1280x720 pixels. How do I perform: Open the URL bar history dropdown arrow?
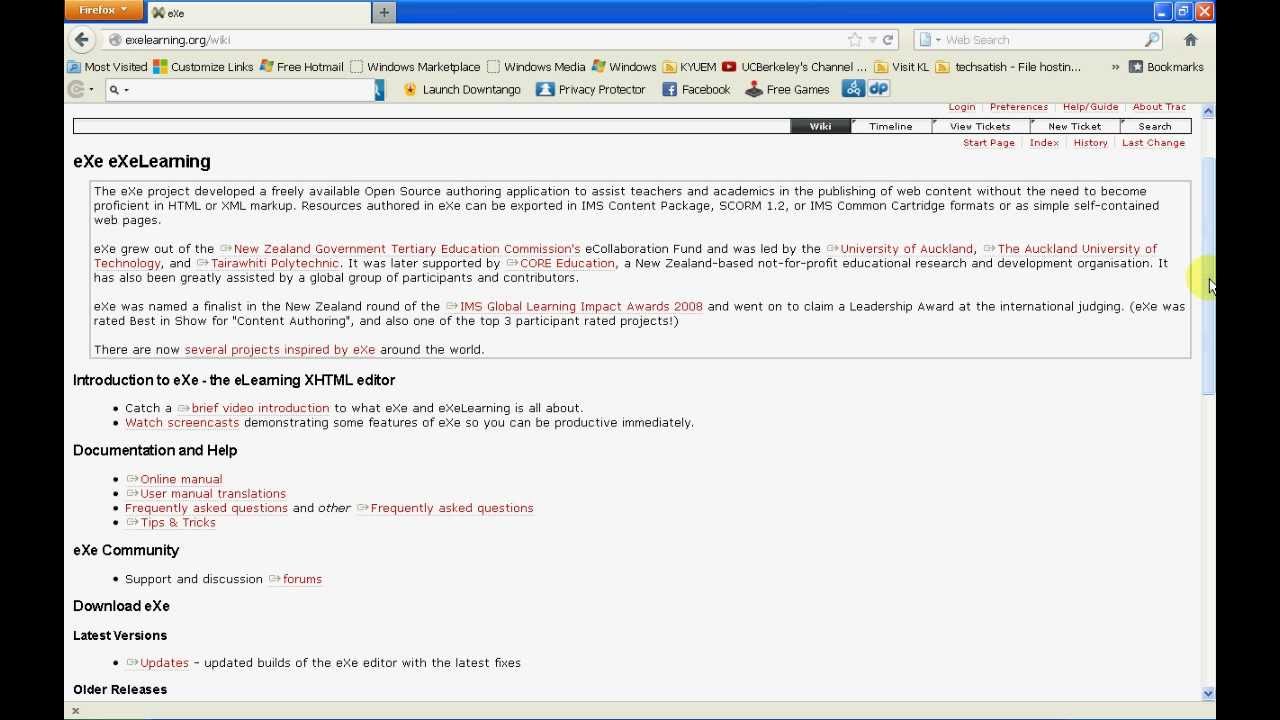[872, 40]
